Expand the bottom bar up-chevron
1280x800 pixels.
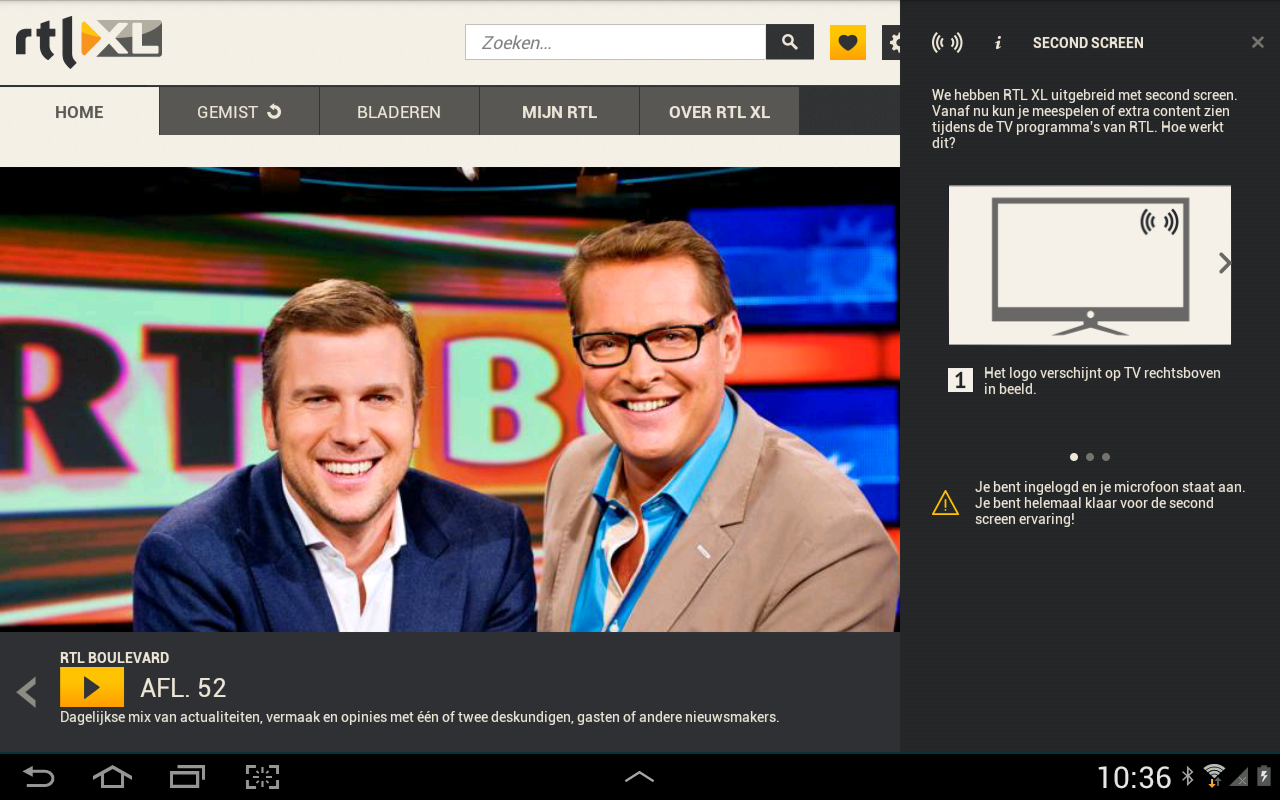[639, 777]
